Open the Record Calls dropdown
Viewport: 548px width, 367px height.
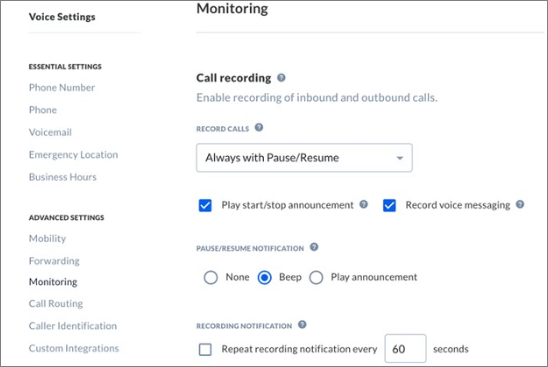(304, 158)
